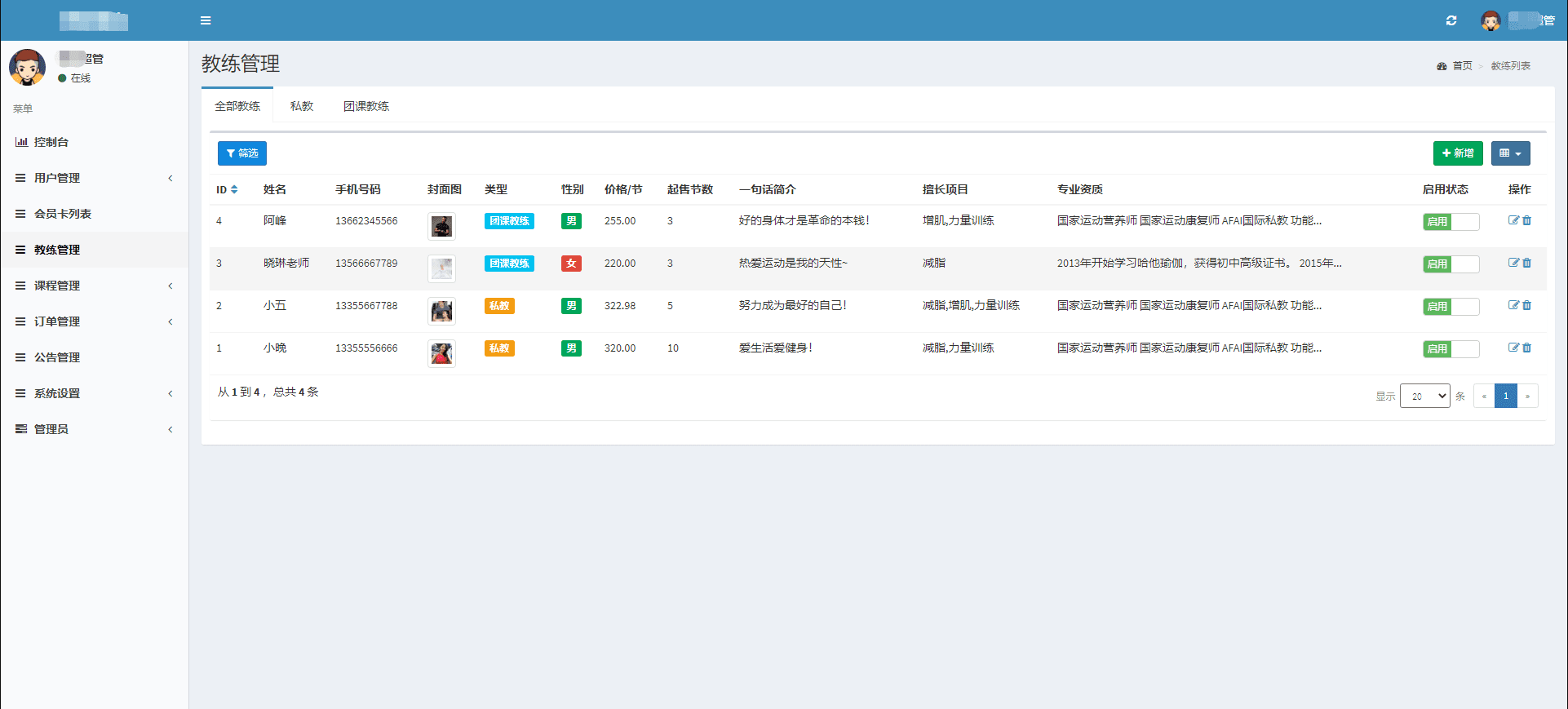Switch to the 团课教练 tab
Image resolution: width=1568 pixels, height=709 pixels.
[x=366, y=106]
